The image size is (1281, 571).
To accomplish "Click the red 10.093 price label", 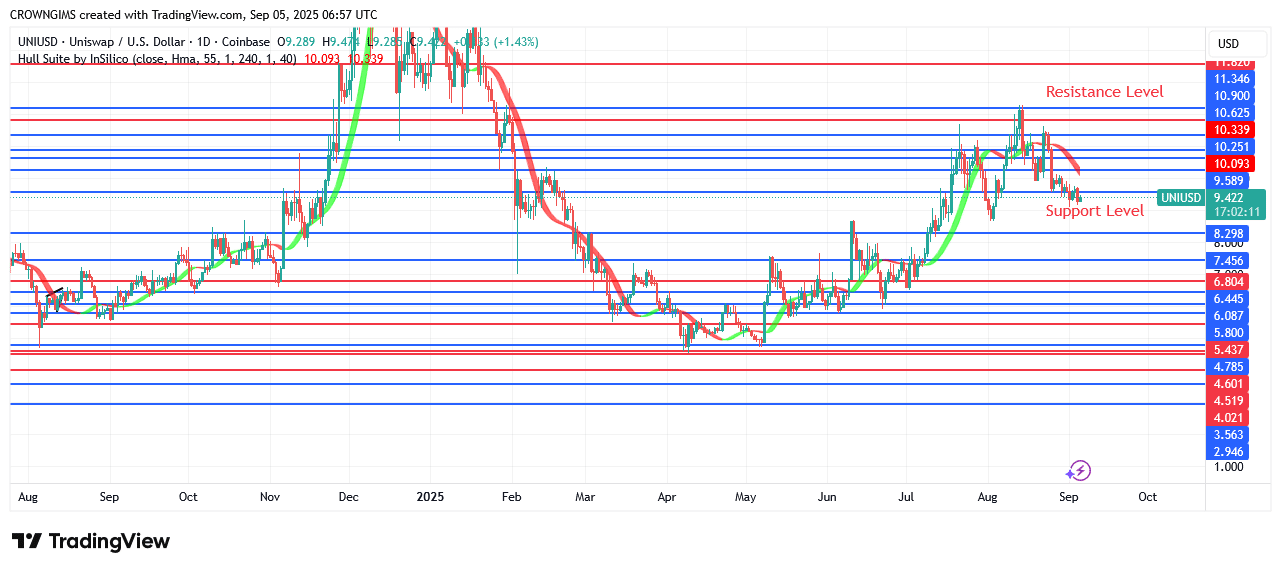I will click(x=1231, y=164).
